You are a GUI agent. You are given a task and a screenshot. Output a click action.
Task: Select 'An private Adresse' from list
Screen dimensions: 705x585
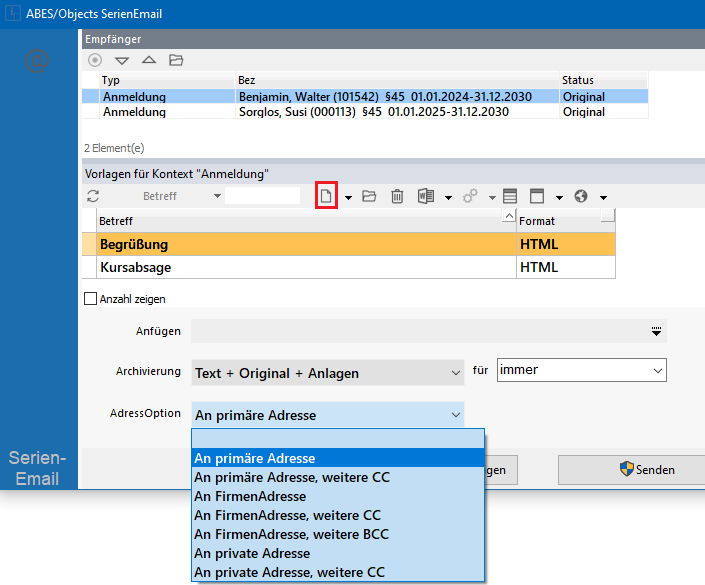252,553
